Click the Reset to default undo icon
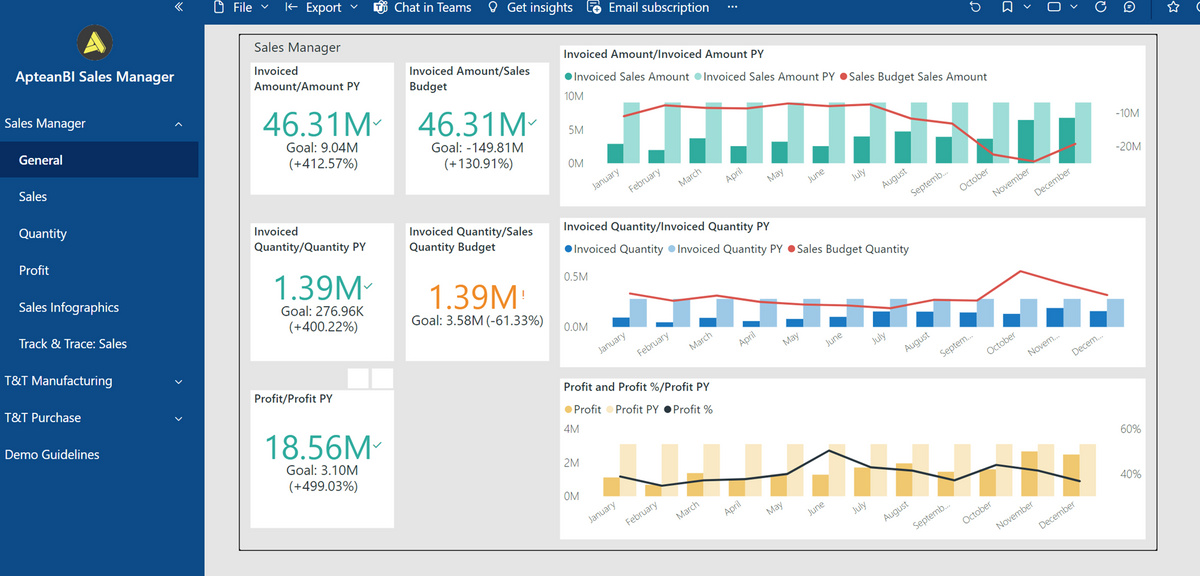 pos(976,7)
